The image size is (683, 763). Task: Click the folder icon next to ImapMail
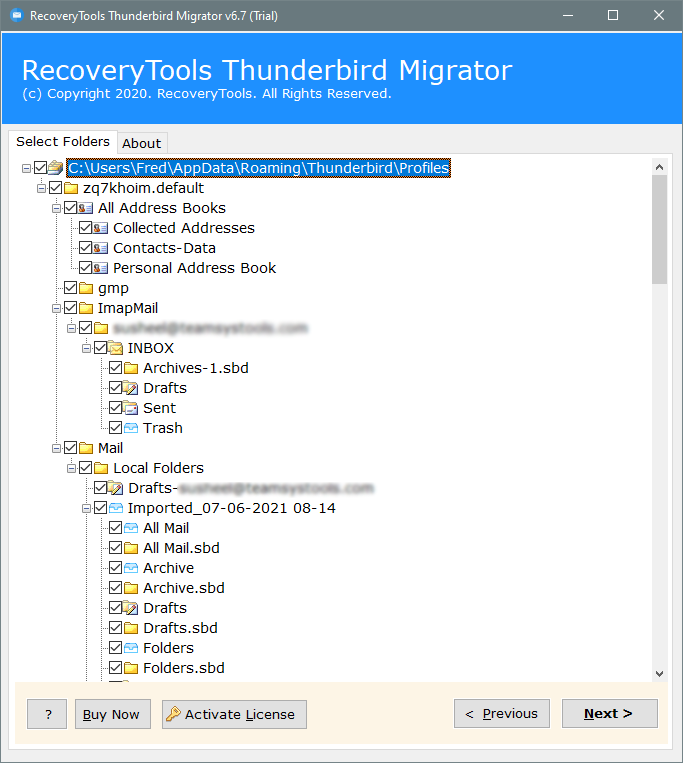(x=86, y=308)
